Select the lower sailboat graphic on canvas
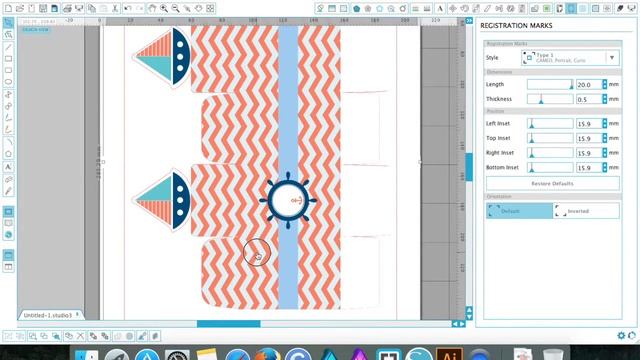640x360 pixels. 162,200
